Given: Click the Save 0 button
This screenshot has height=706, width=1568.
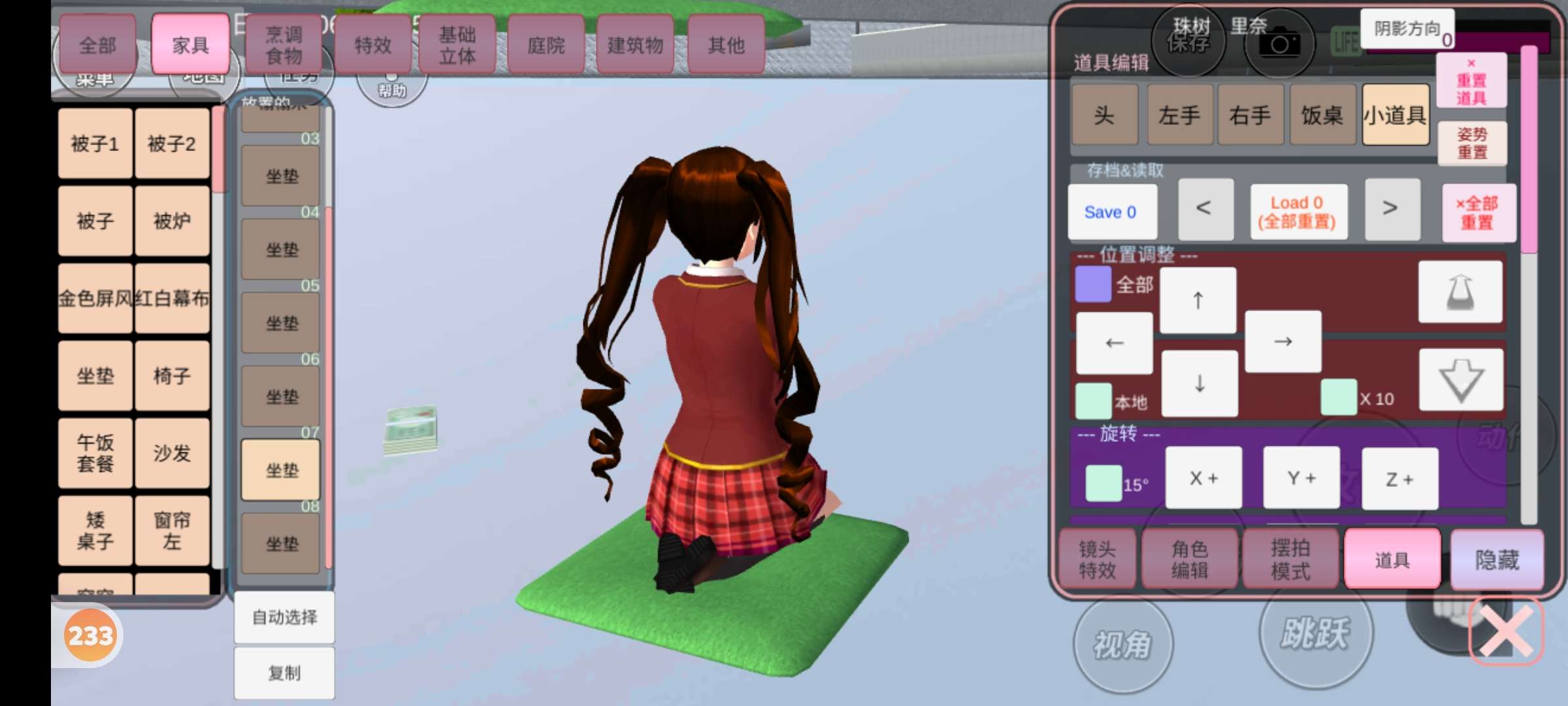Looking at the screenshot, I should coord(1111,212).
